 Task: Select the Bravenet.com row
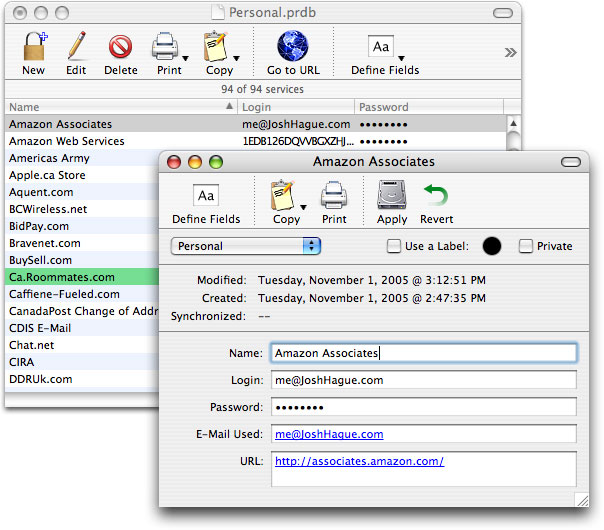pyautogui.click(x=82, y=243)
